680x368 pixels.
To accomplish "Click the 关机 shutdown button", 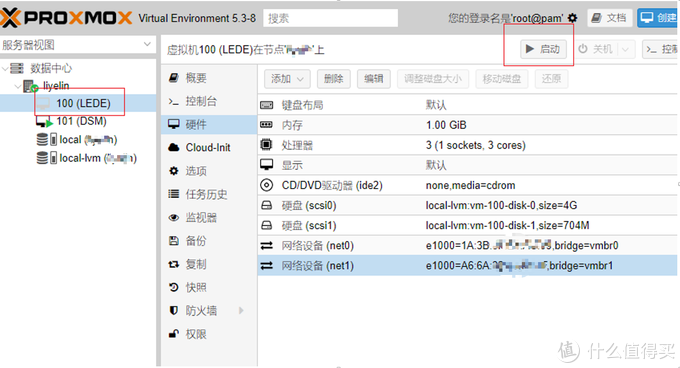I will pos(597,49).
